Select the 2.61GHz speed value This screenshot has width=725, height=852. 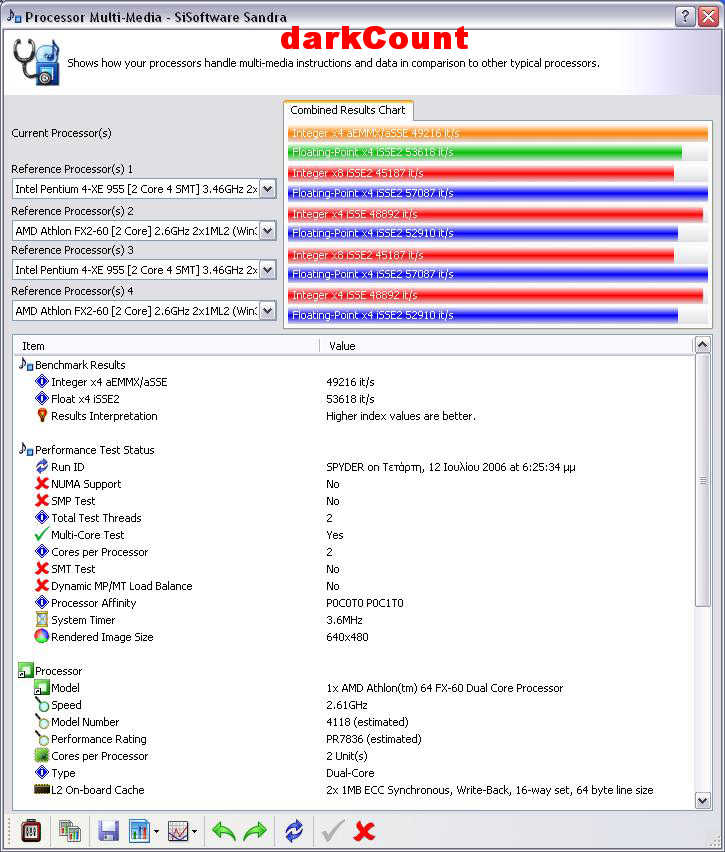coord(347,705)
